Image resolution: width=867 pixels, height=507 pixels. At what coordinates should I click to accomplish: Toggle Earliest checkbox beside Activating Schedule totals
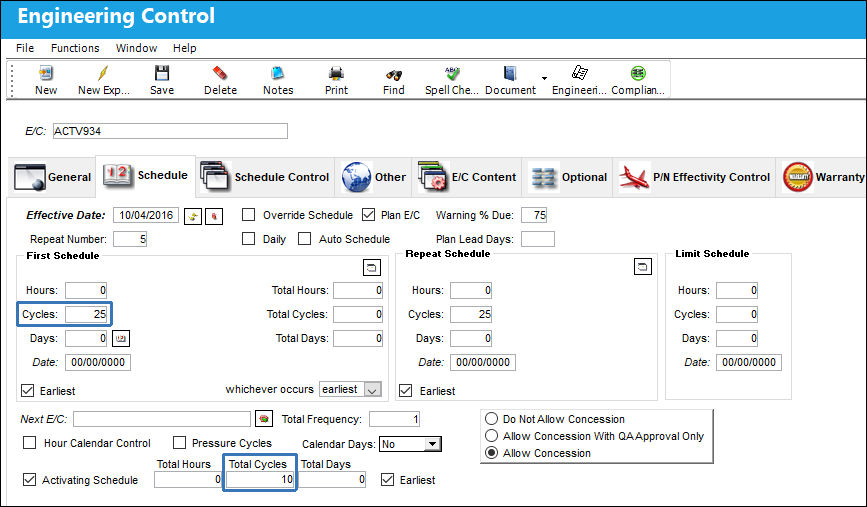coord(388,479)
